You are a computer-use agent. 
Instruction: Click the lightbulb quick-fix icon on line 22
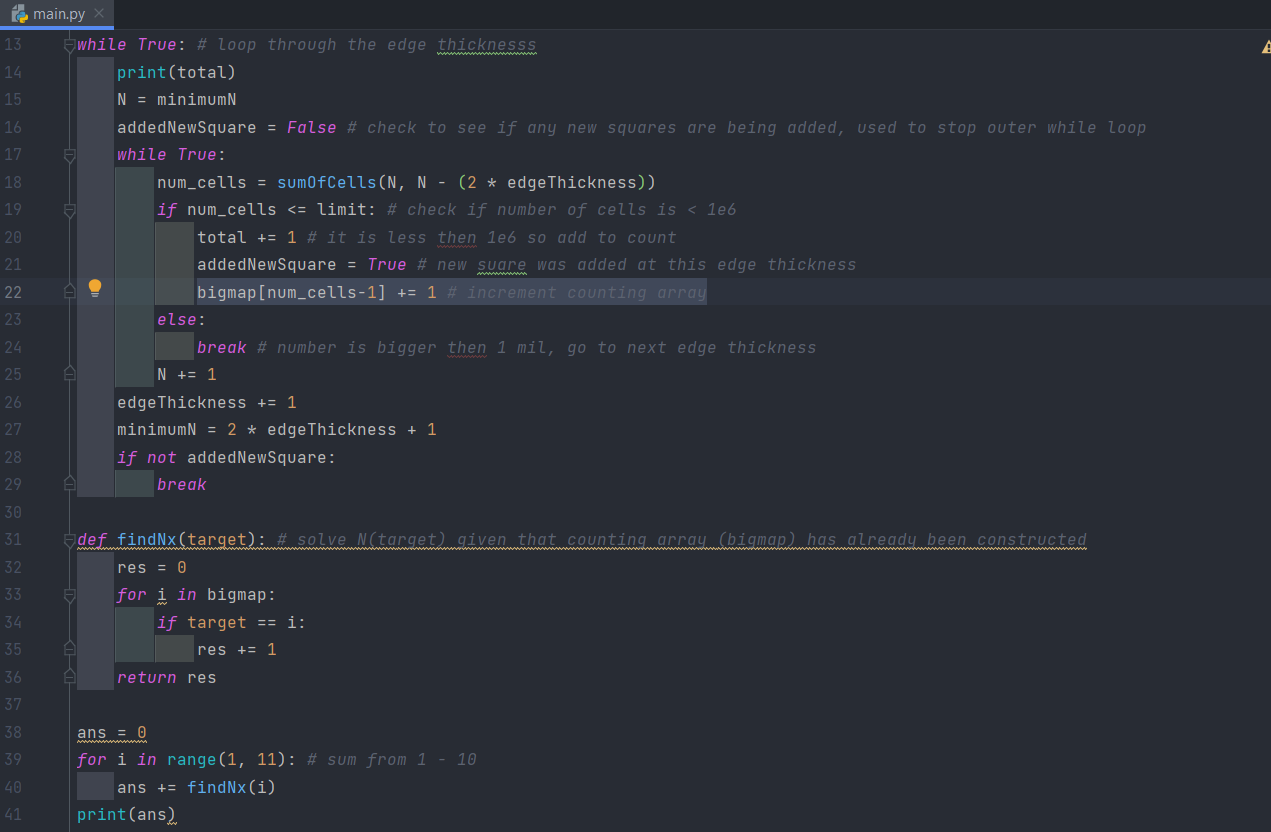95,289
